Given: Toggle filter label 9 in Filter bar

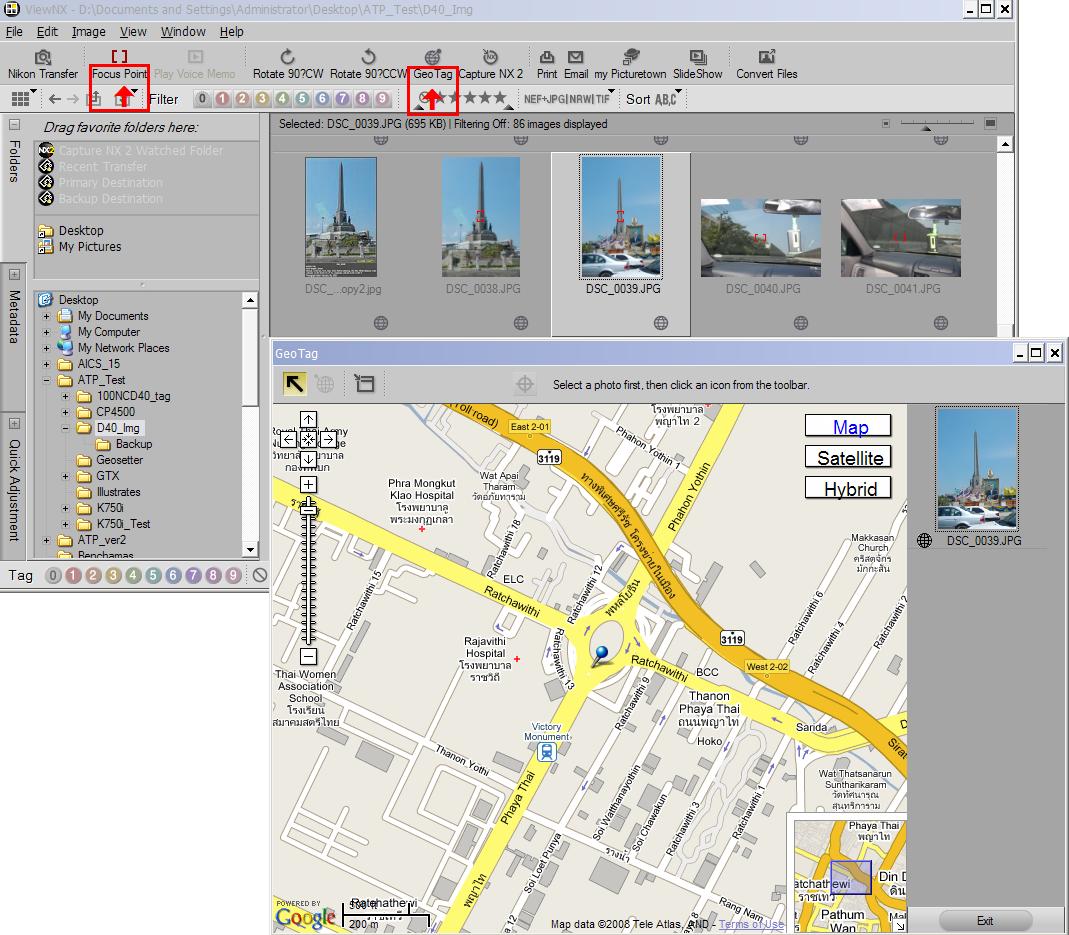Looking at the screenshot, I should pos(382,99).
